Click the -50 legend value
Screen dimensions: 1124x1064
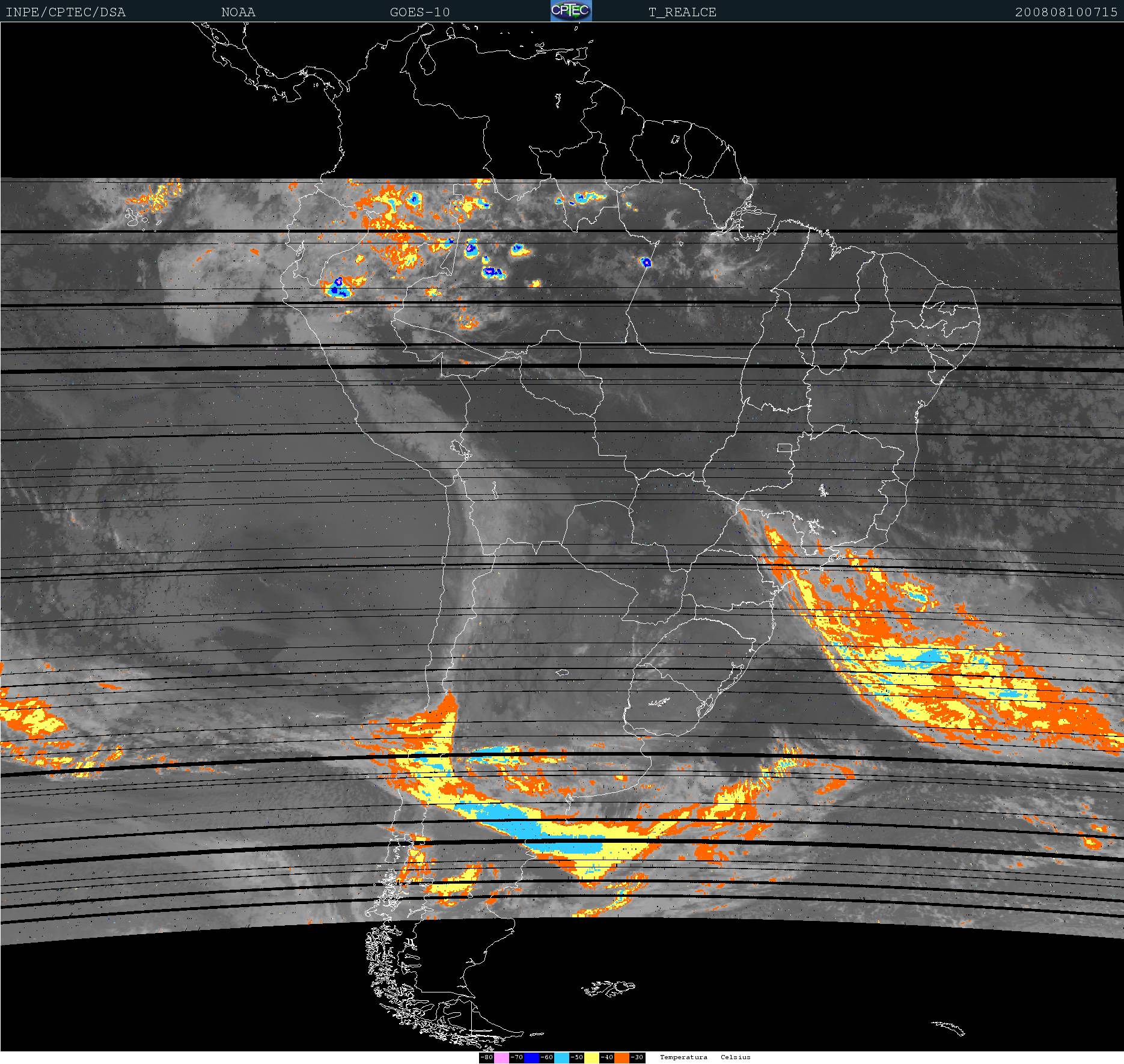[576, 1057]
